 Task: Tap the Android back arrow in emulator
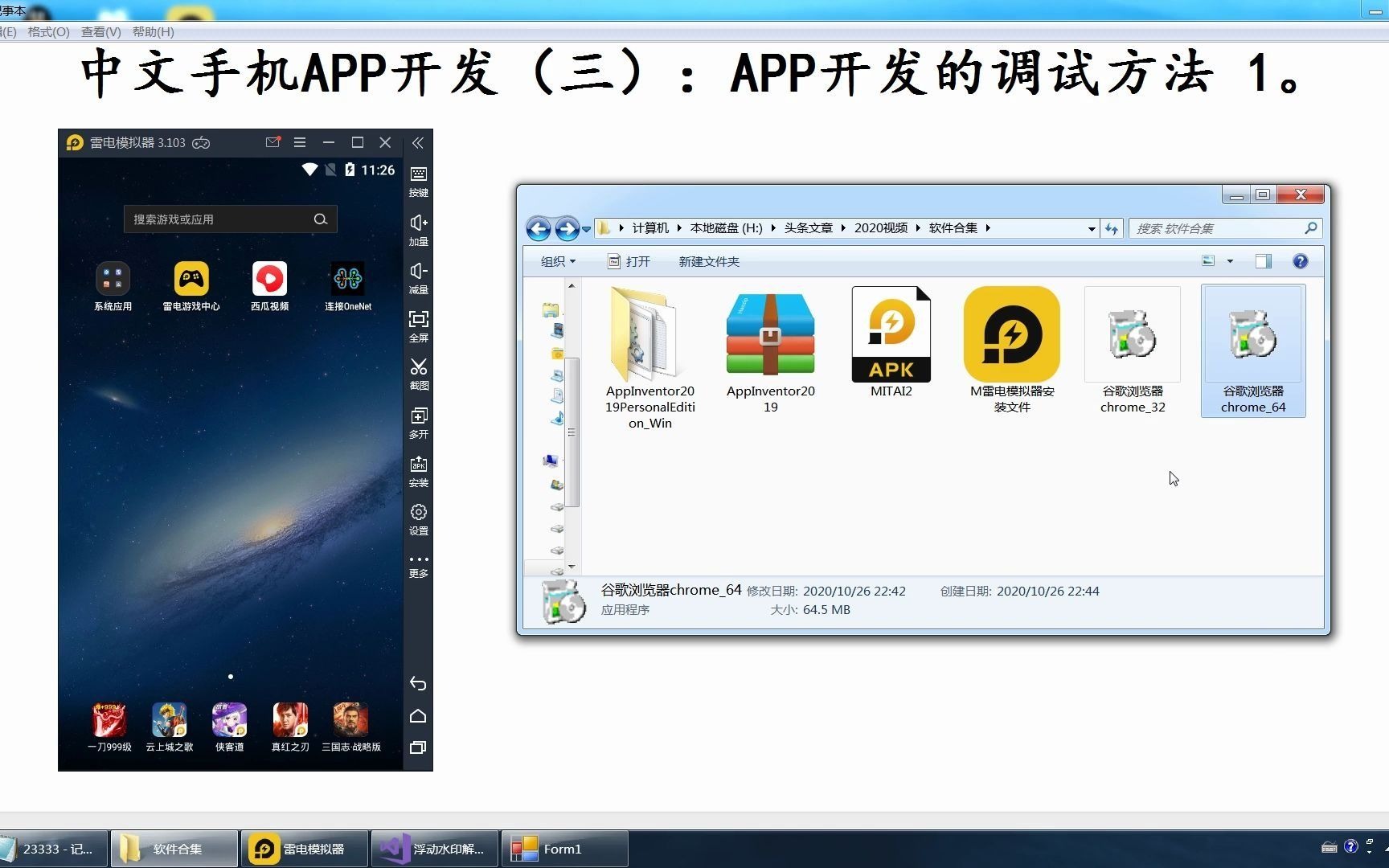[418, 684]
